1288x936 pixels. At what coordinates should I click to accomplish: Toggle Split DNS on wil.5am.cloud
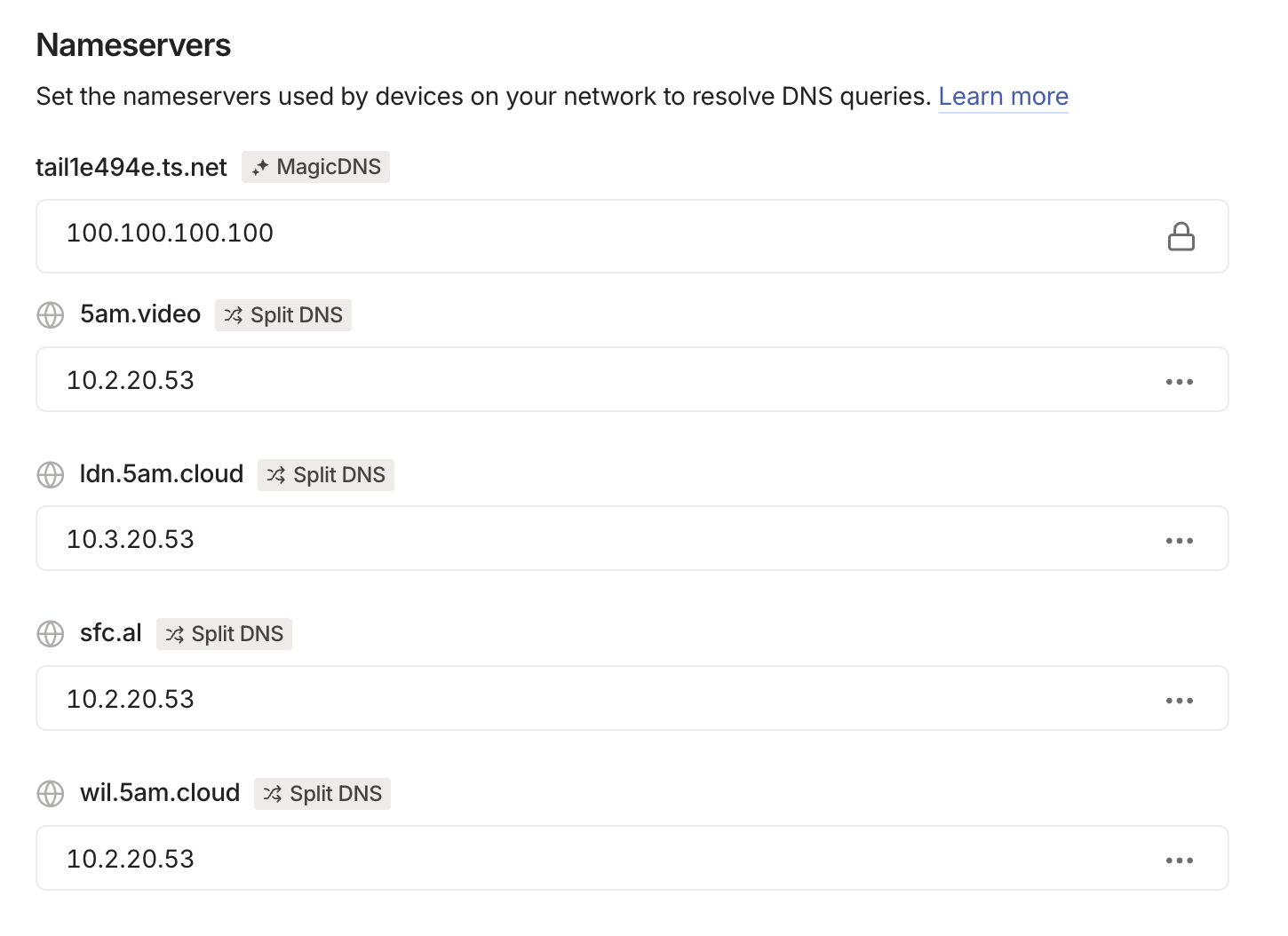(322, 793)
